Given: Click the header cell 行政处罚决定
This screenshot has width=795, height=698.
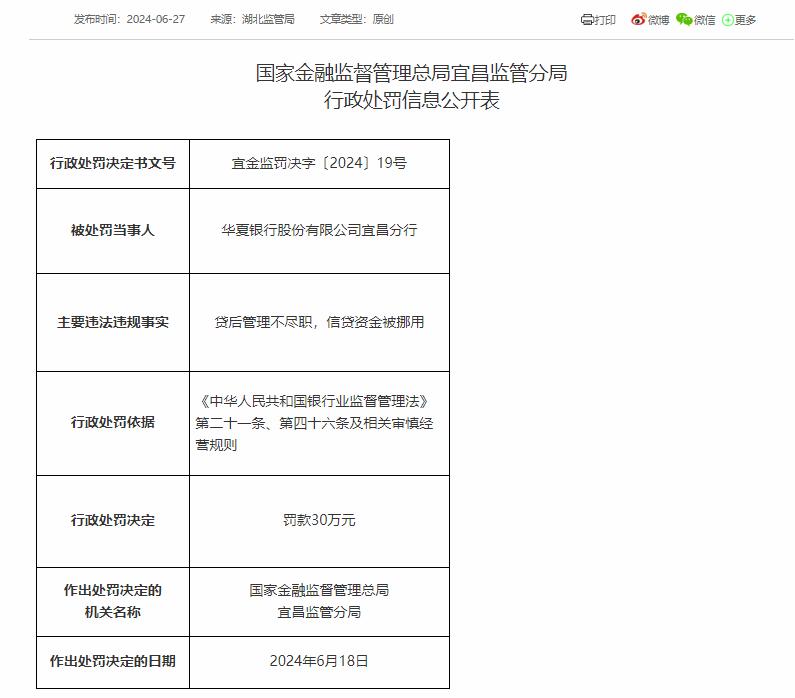Looking at the screenshot, I should [113, 520].
